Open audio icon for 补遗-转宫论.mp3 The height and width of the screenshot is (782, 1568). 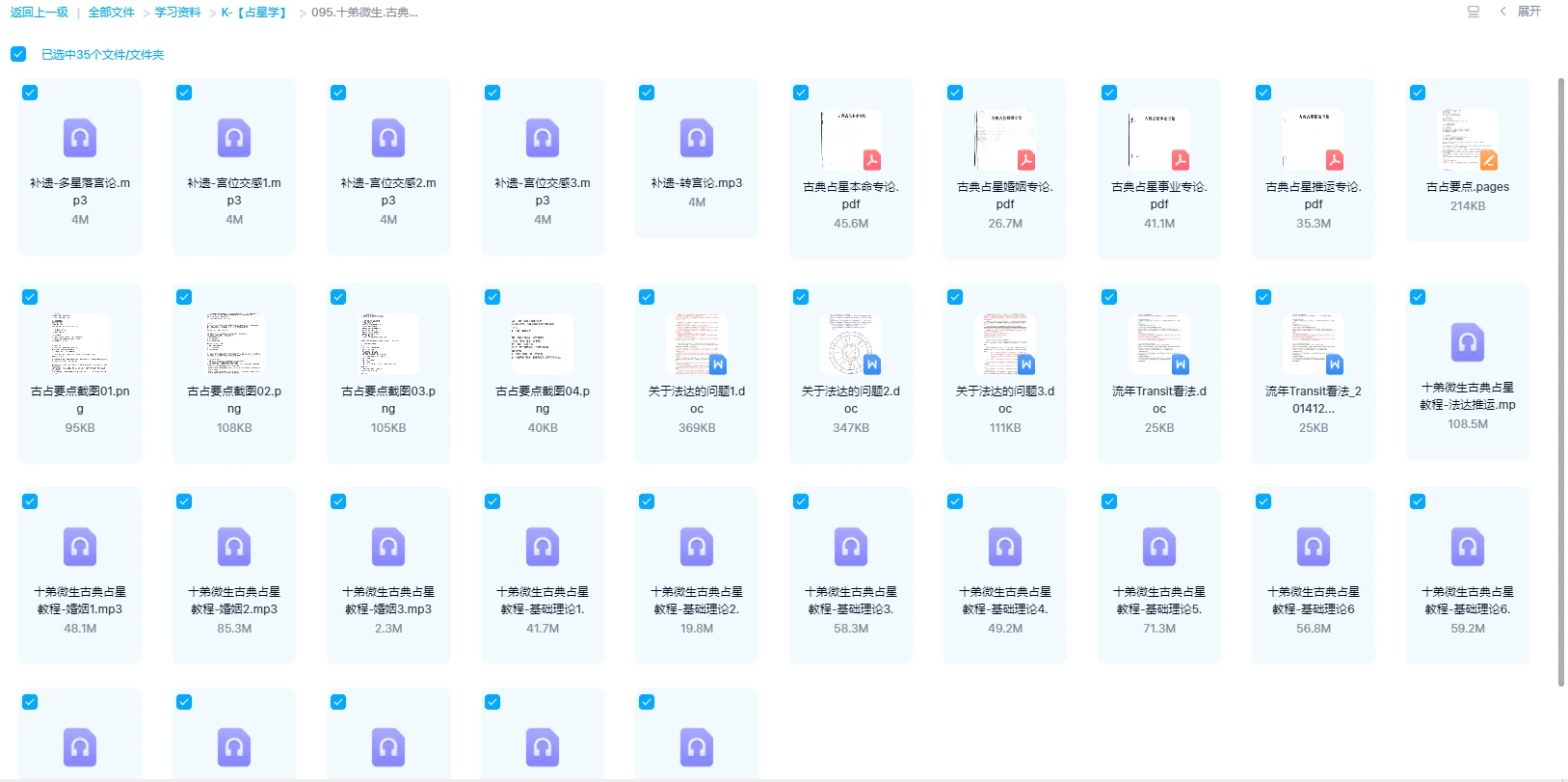(697, 138)
